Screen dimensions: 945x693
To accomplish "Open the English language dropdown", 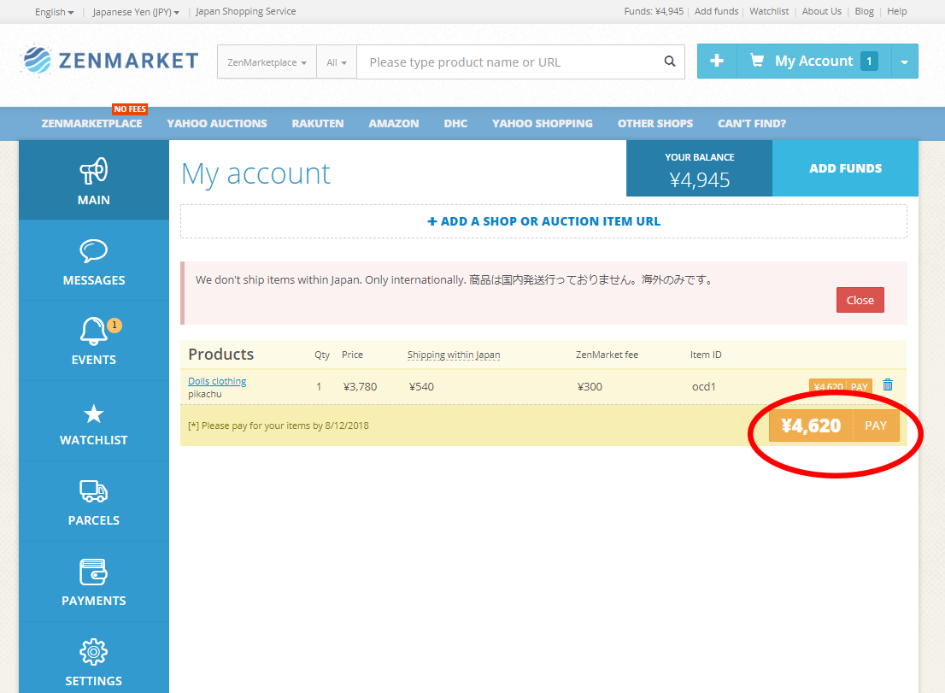I will [54, 11].
